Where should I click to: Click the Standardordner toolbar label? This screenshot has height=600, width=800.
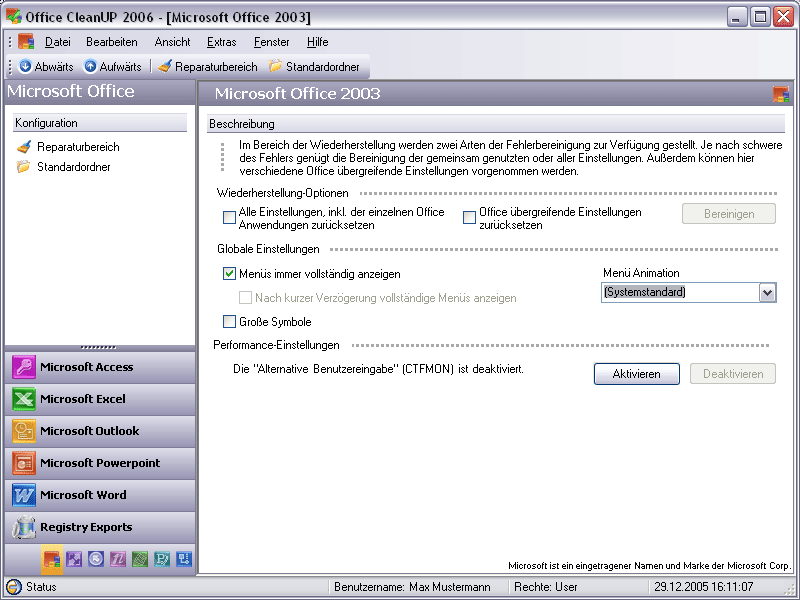322,67
